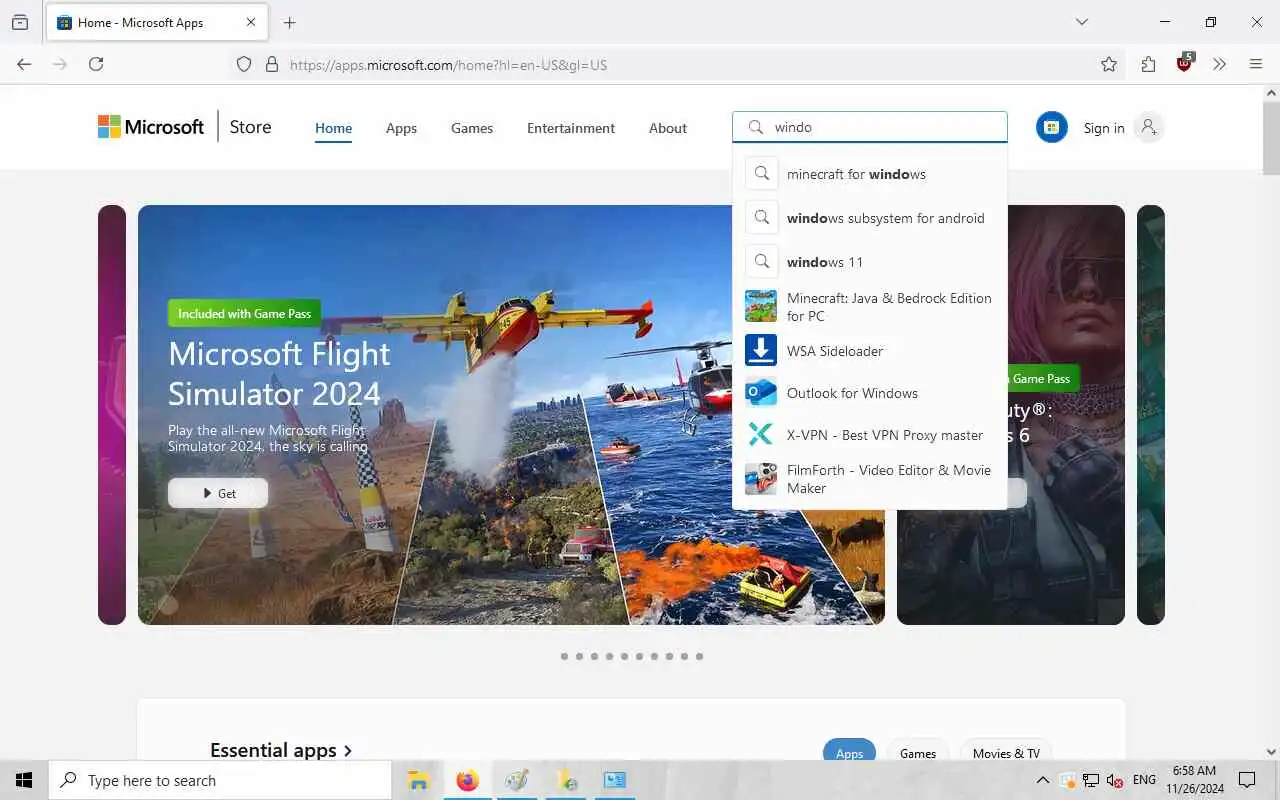Open WSA Sideloader app suggestion
The image size is (1280, 800).
click(870, 351)
